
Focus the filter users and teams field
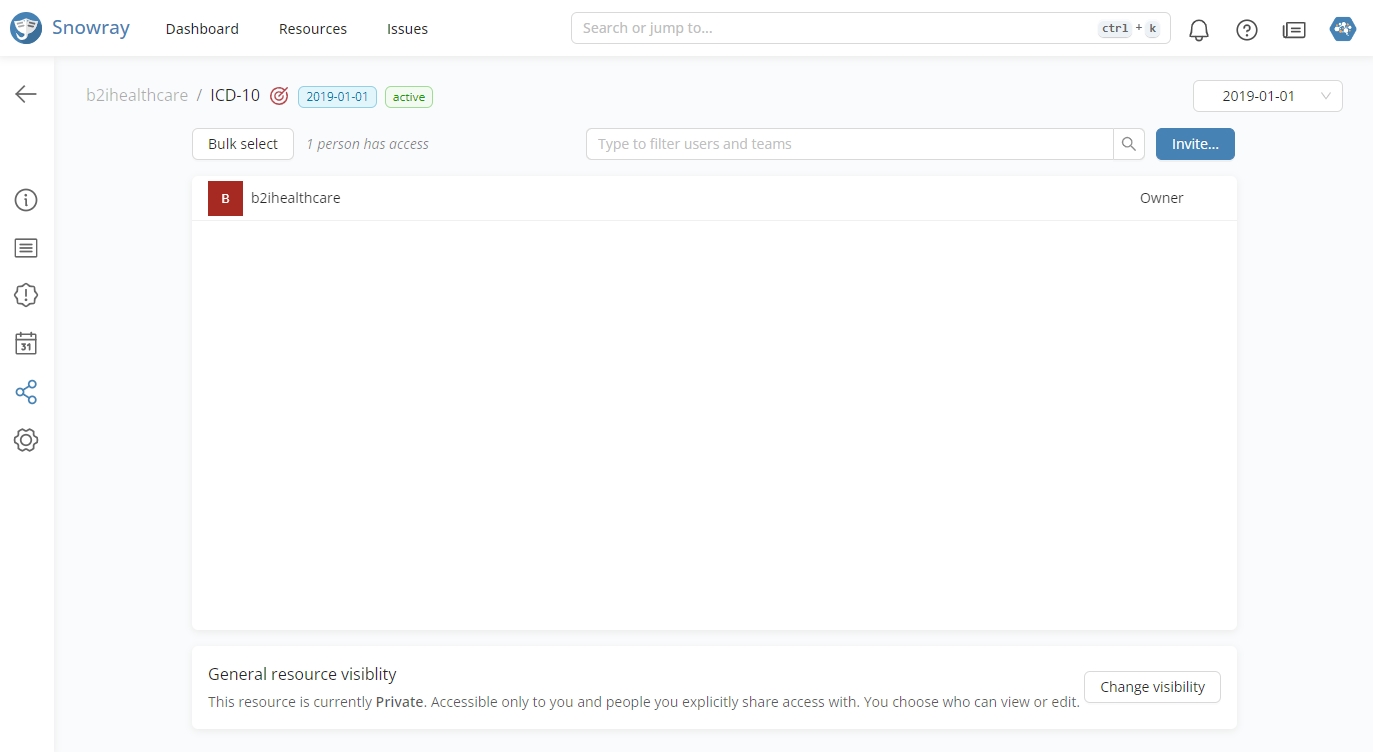coord(849,144)
